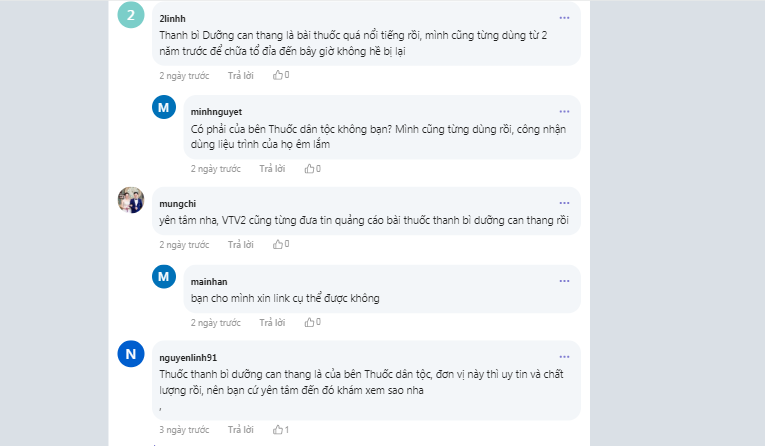Like mainhan's reply about the link

click(309, 322)
